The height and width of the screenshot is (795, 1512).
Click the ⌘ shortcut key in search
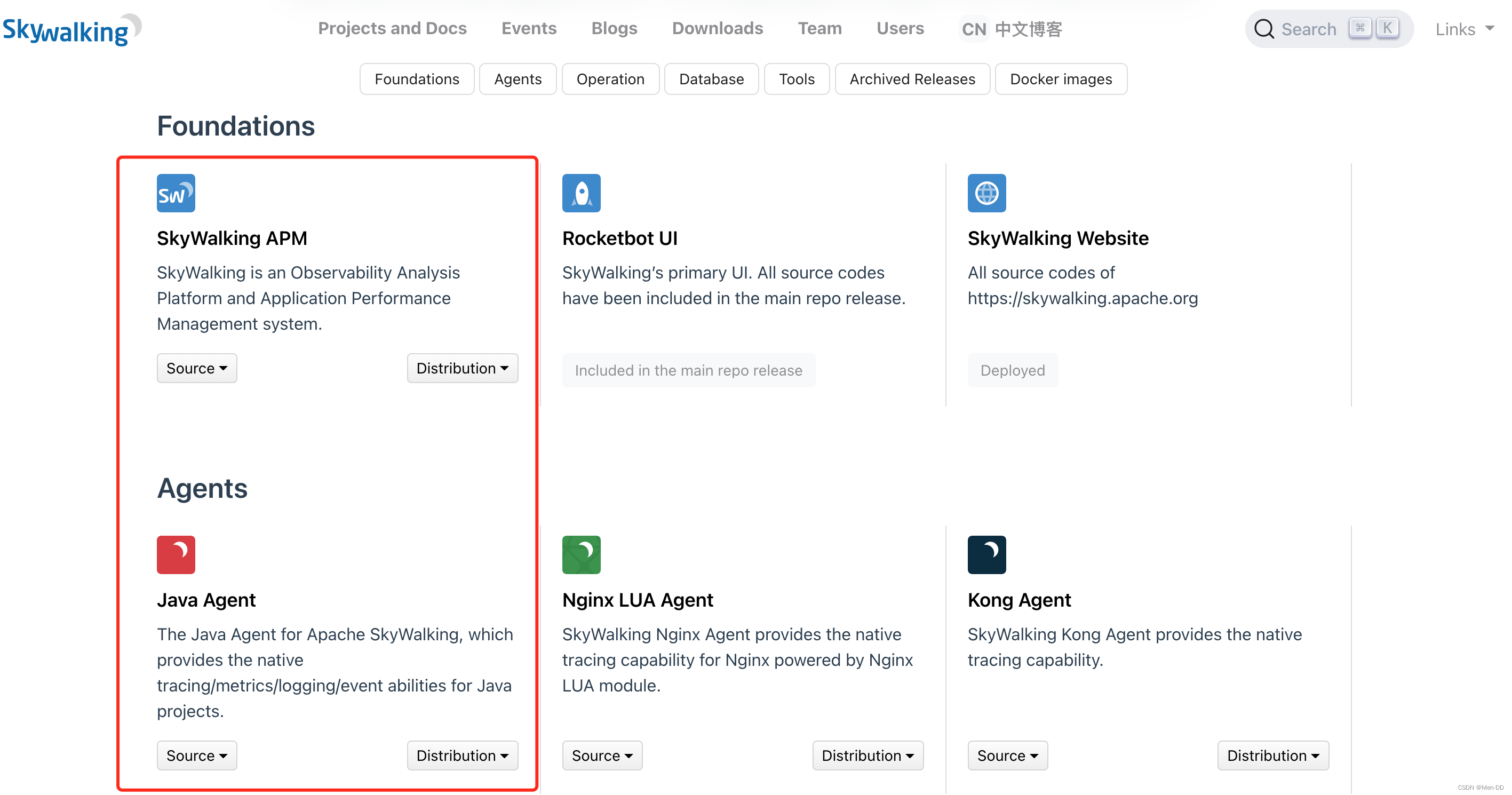point(1359,28)
